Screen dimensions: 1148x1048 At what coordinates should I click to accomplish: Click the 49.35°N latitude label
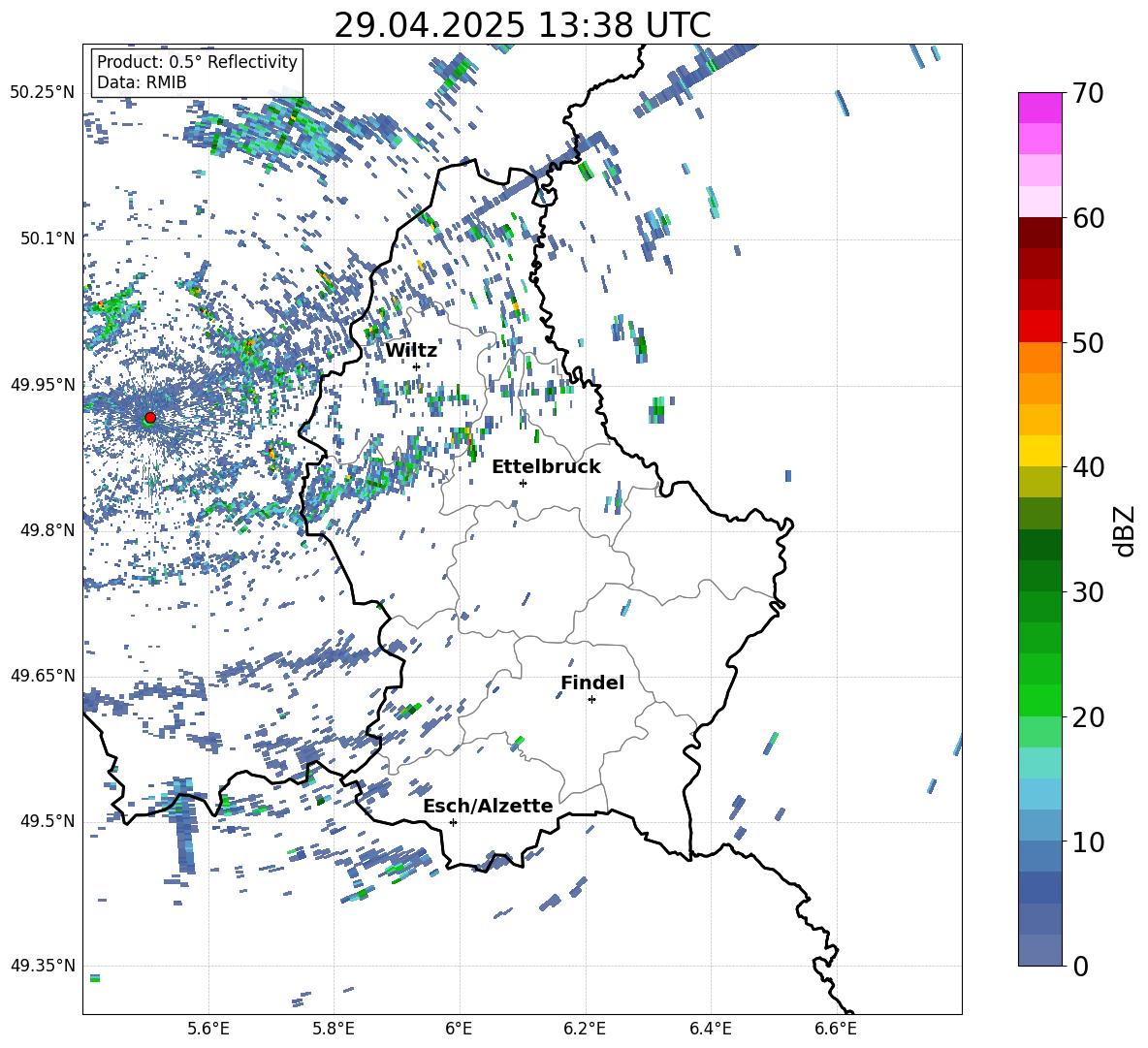click(43, 966)
